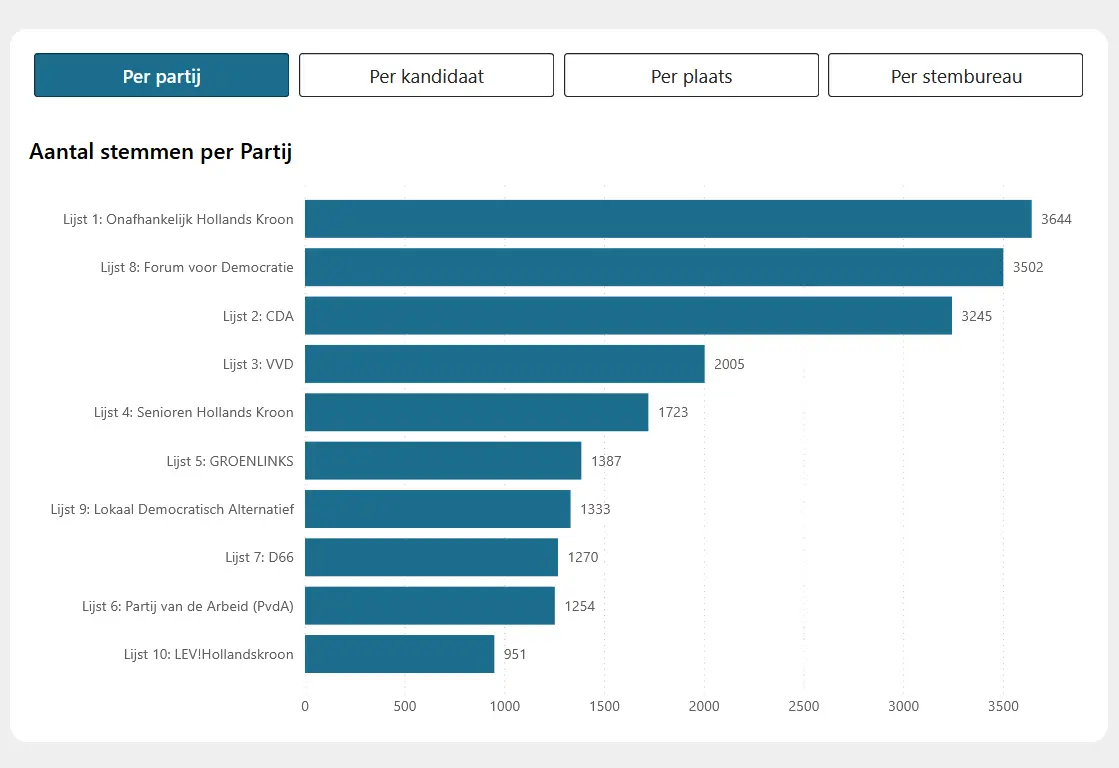
Task: Select the GROENLINKS bar
Action: click(442, 461)
